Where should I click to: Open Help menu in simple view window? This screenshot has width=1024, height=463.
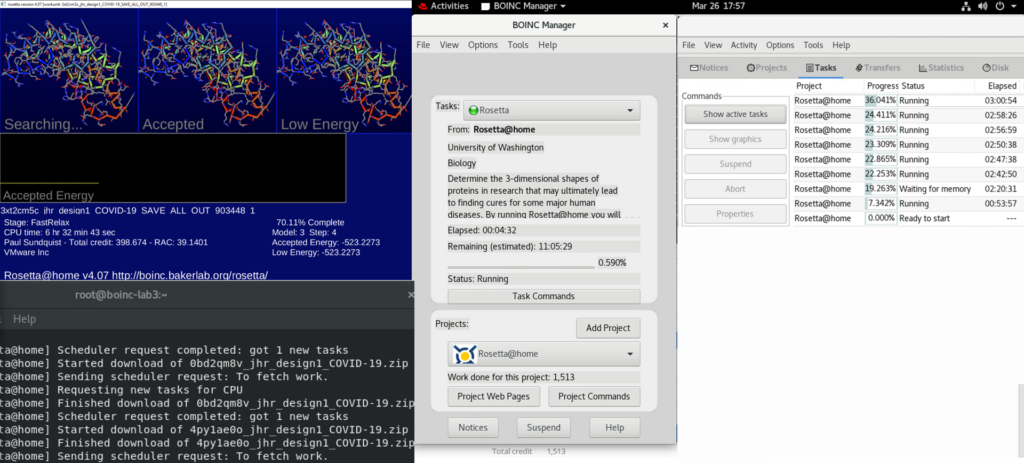pyautogui.click(x=547, y=45)
